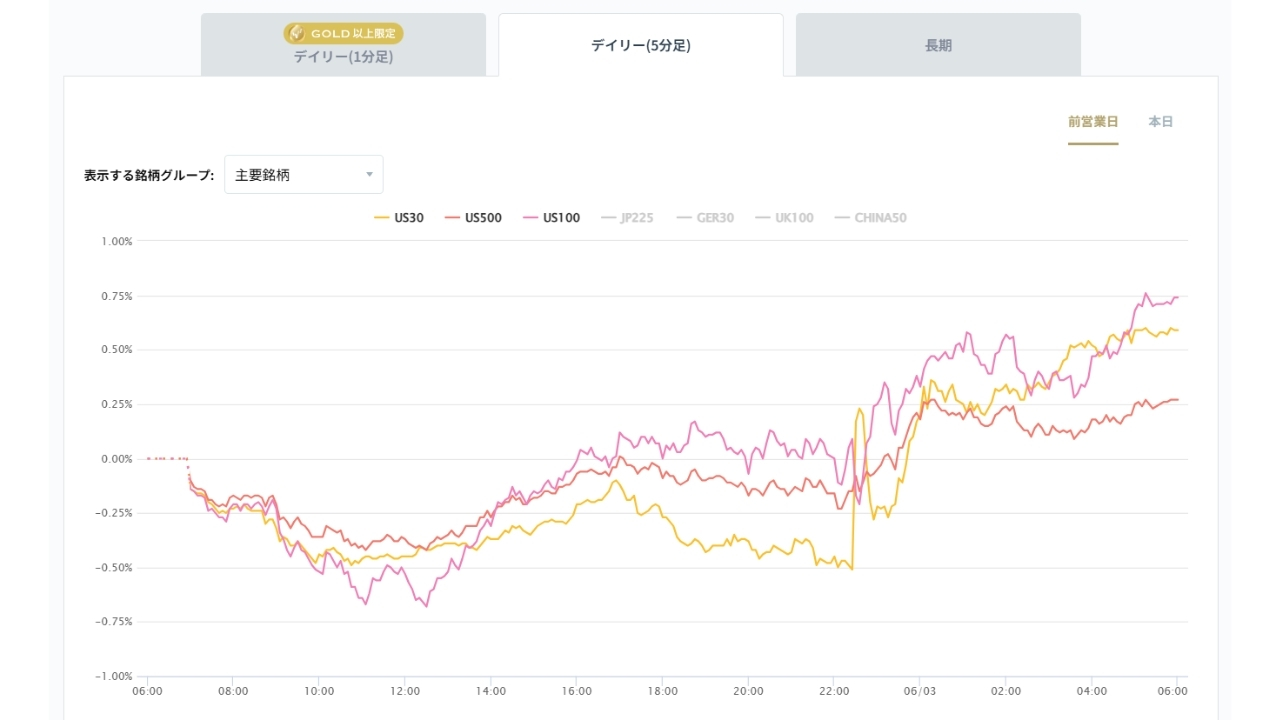Enable UK100 series in legend
Screen dimensions: 1280x720
coord(784,218)
